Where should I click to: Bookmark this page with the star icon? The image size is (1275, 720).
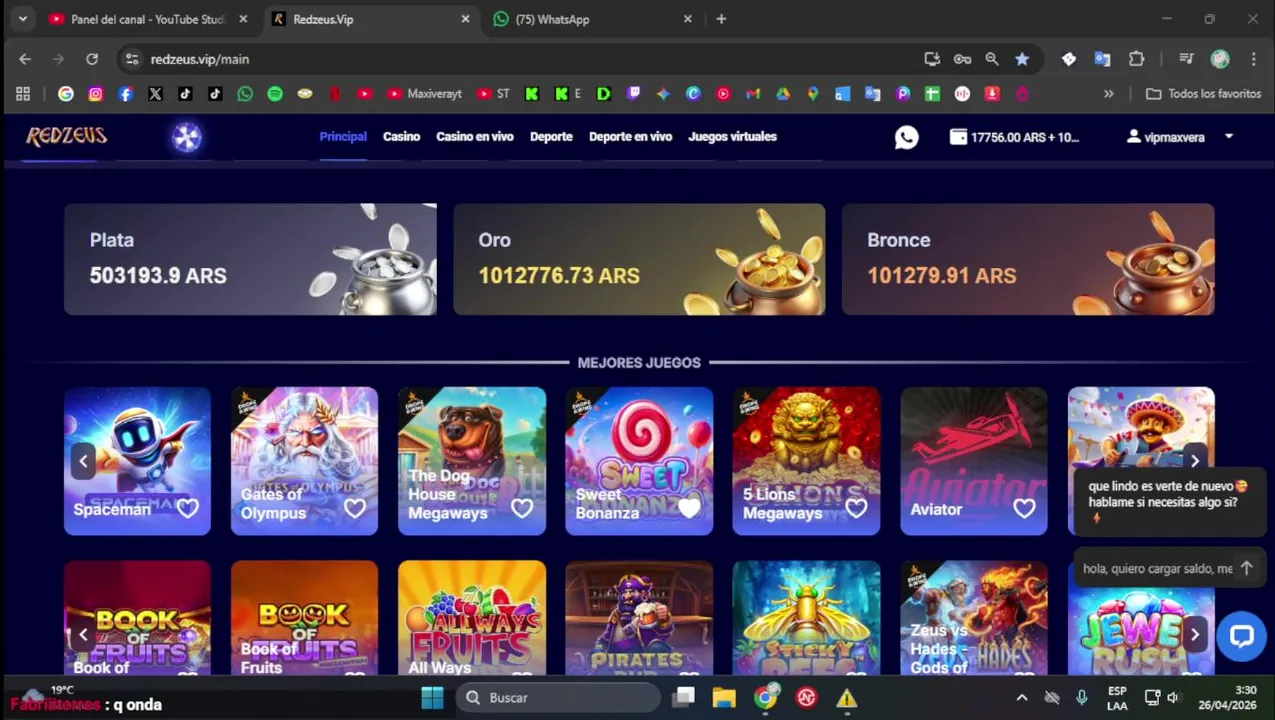pos(1021,59)
